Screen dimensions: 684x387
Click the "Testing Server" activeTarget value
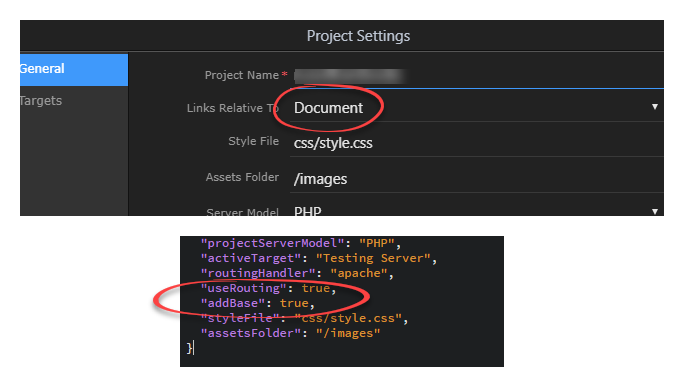click(x=373, y=258)
